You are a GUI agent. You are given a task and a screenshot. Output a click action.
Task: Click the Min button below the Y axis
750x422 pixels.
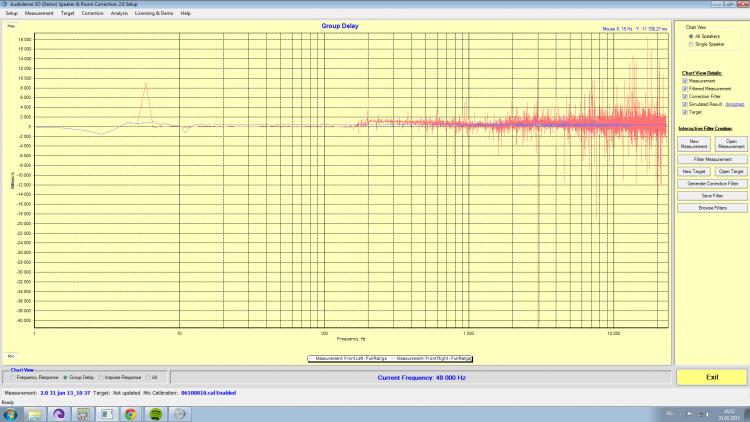[11, 356]
